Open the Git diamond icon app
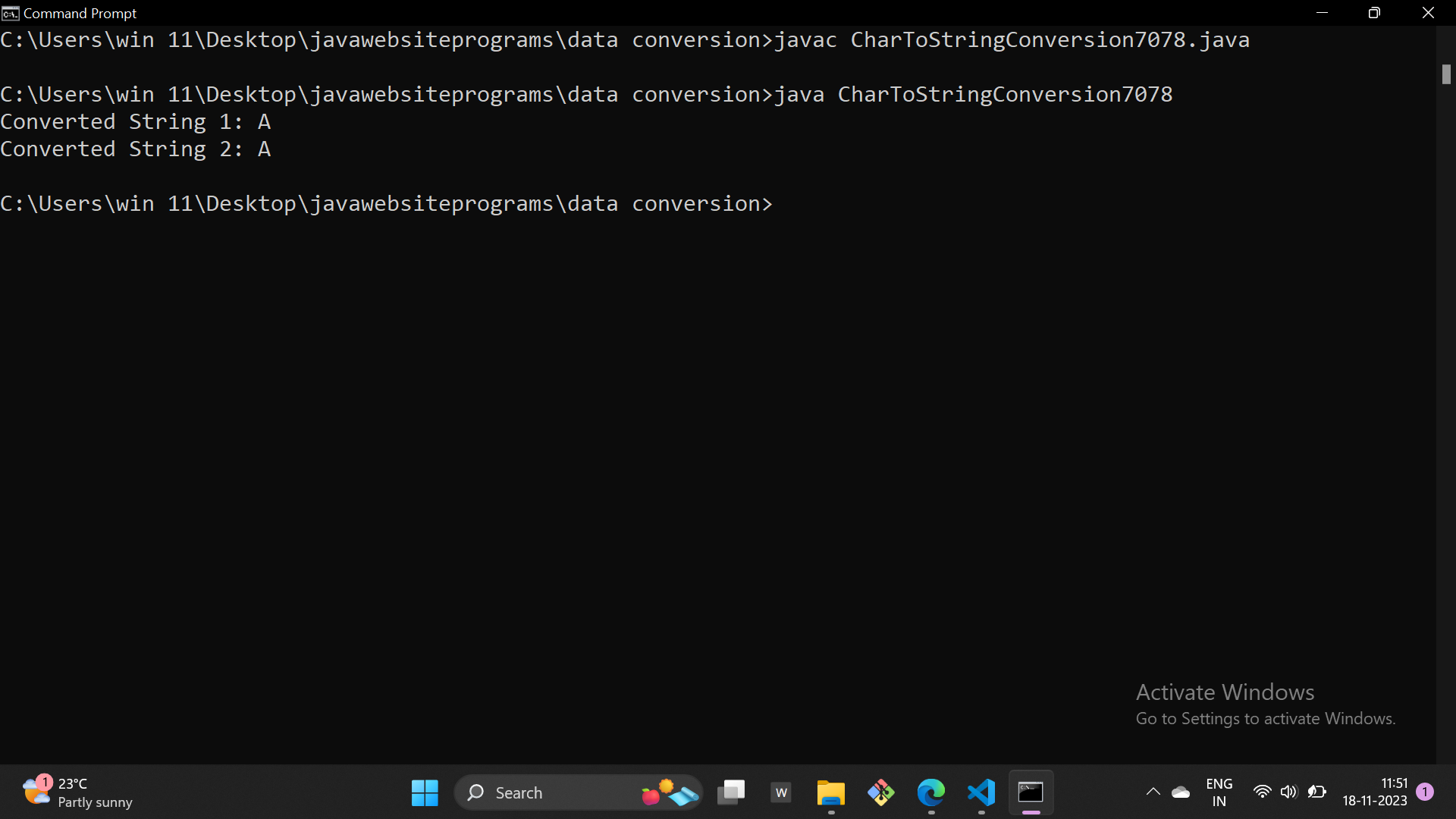The width and height of the screenshot is (1456, 819). click(881, 792)
